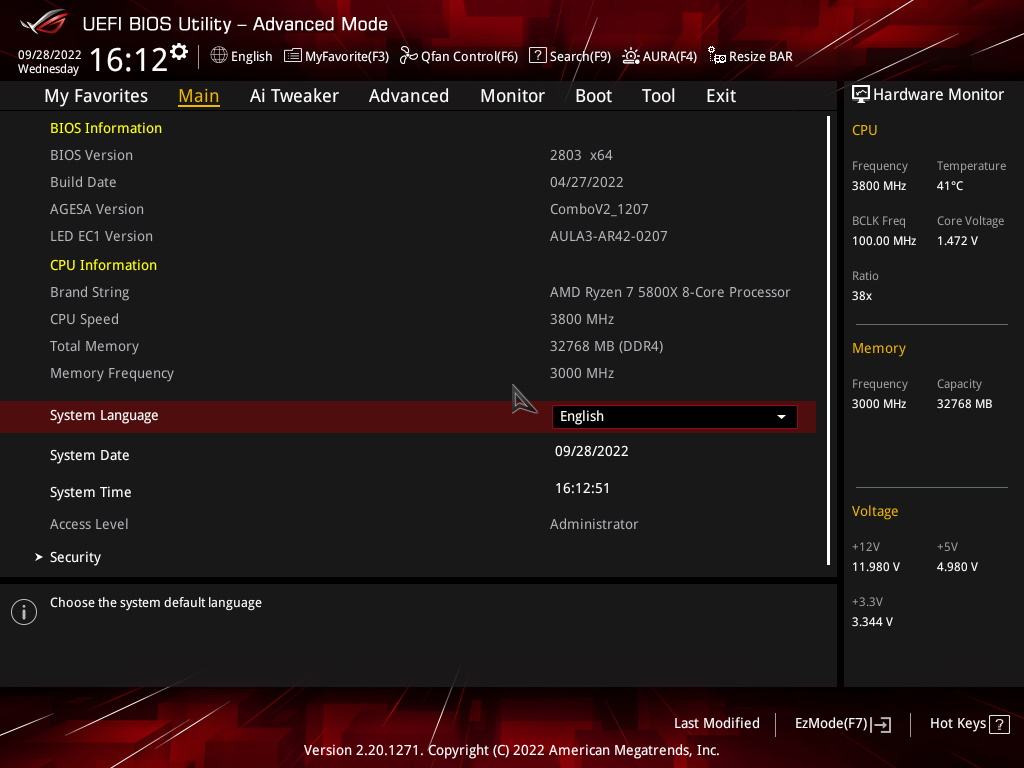The width and height of the screenshot is (1024, 768).
Task: Click the settings gear beside the clock
Action: pos(179,52)
